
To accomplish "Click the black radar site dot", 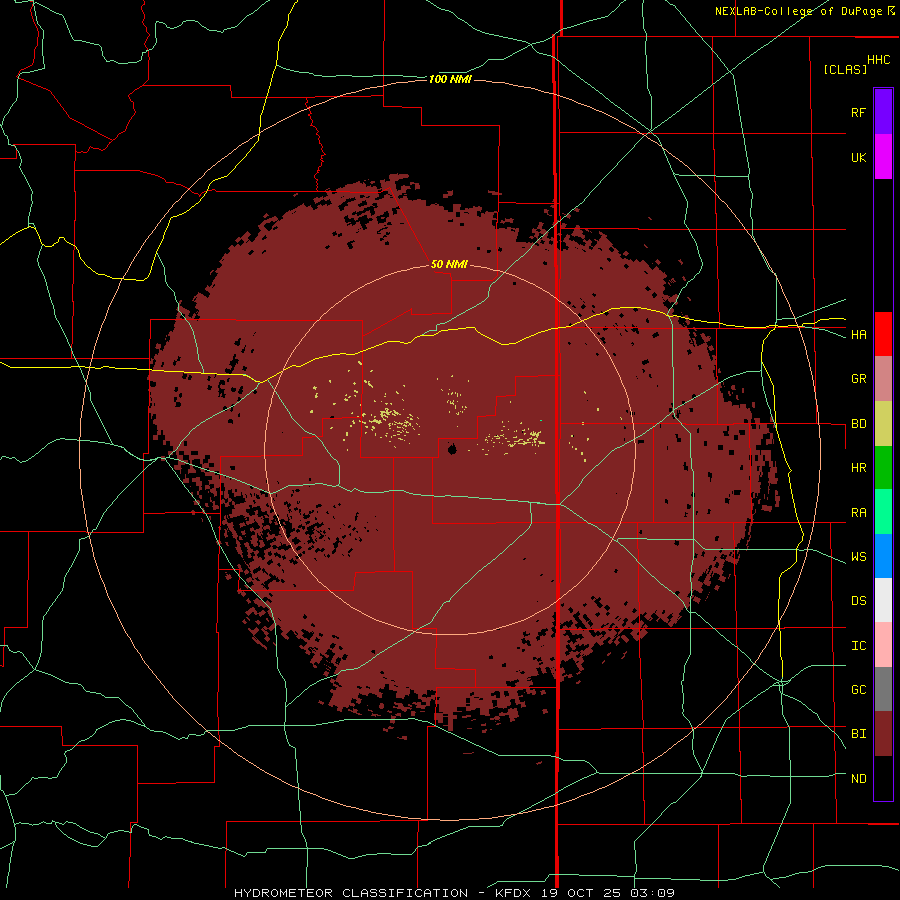I will click(452, 449).
